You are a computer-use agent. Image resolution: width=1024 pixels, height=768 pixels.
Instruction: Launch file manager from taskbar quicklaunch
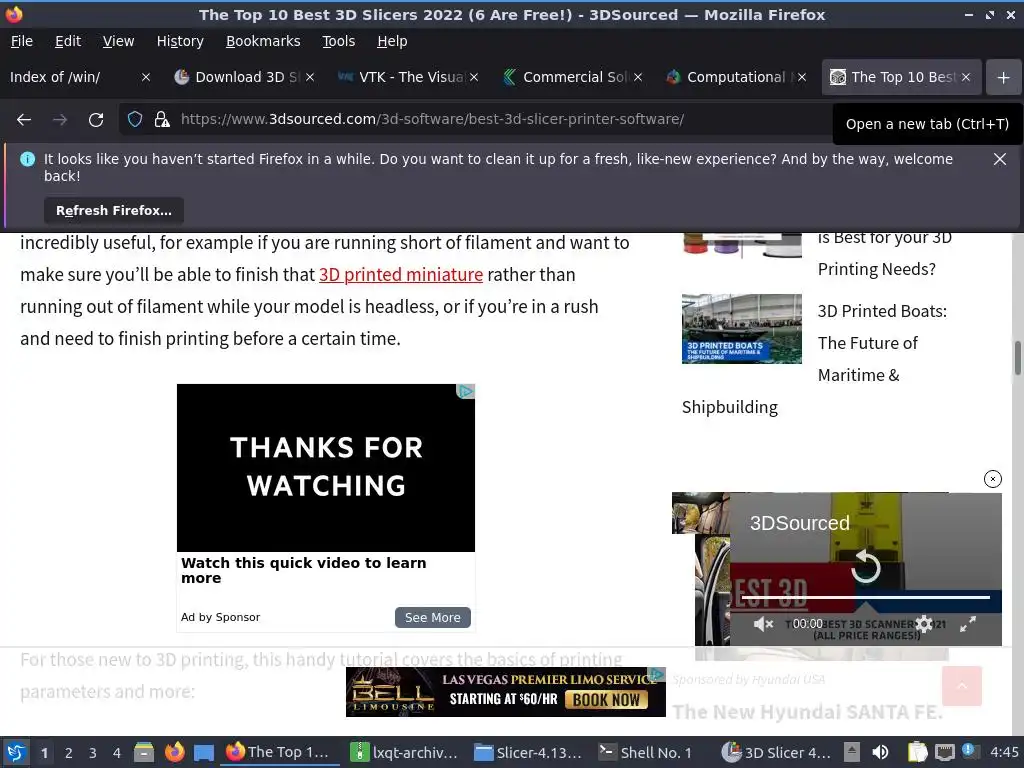coord(144,752)
